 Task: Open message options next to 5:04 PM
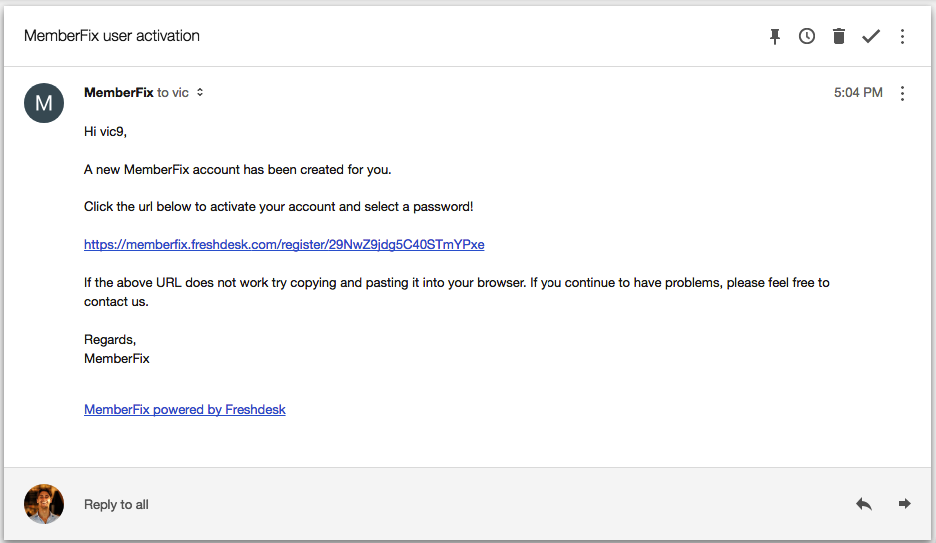(903, 93)
